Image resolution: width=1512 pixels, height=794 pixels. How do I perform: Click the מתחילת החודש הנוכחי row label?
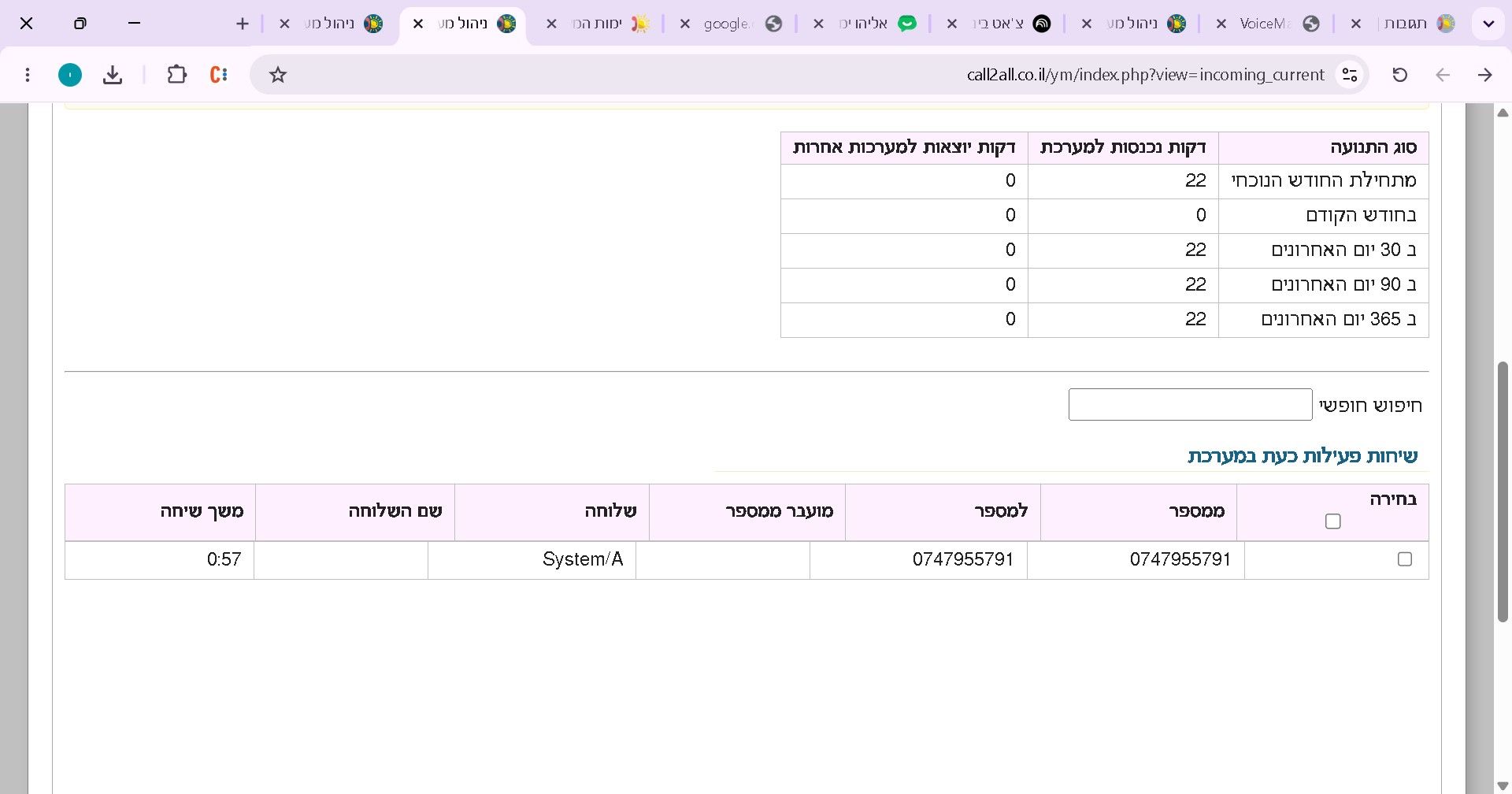pos(1324,180)
